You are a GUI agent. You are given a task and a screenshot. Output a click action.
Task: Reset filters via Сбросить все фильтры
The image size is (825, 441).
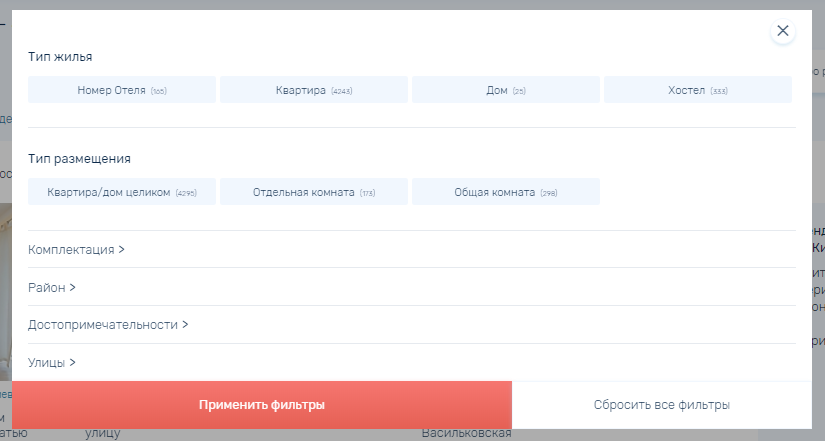[x=661, y=405]
